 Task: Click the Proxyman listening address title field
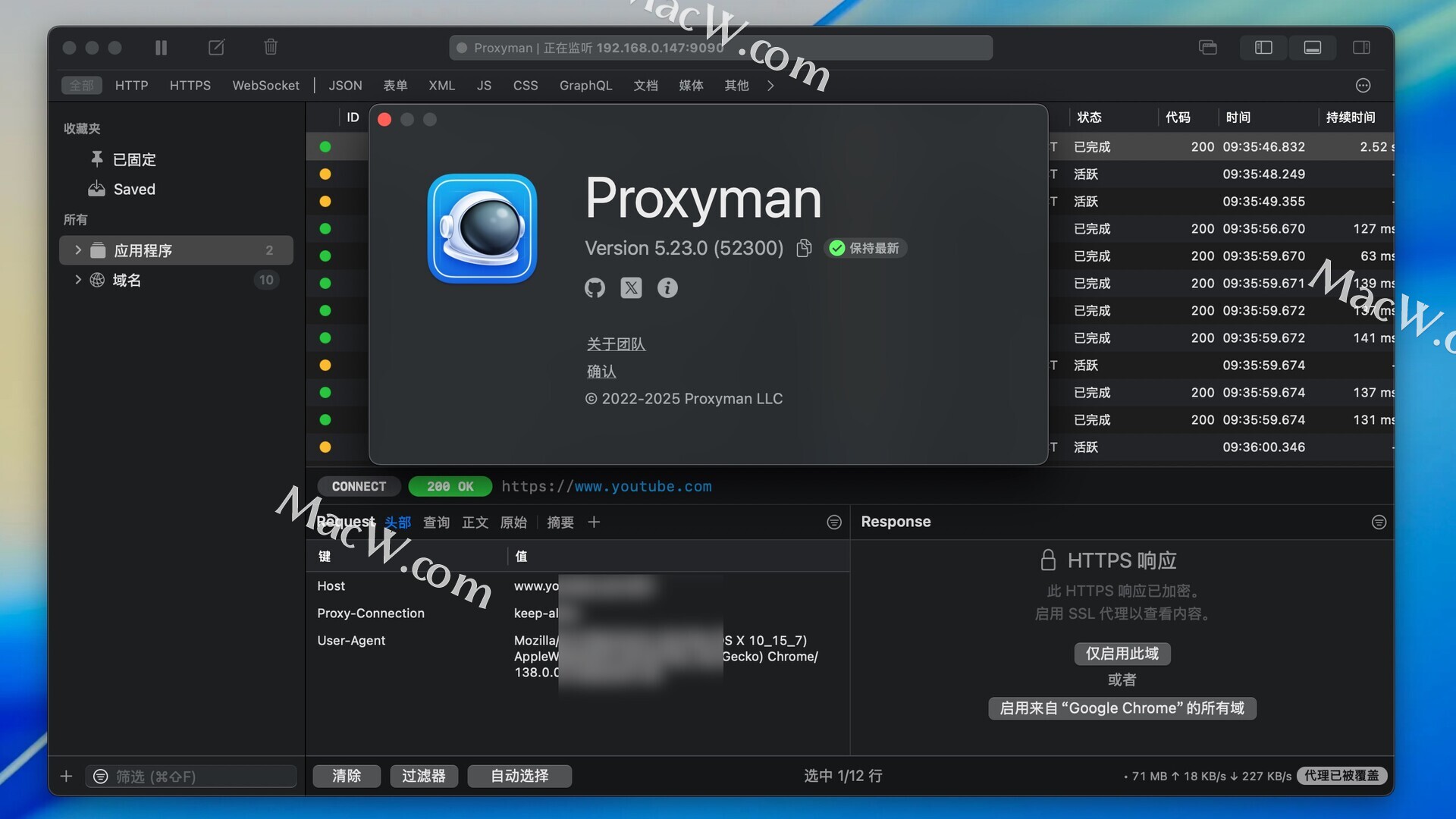click(x=720, y=48)
